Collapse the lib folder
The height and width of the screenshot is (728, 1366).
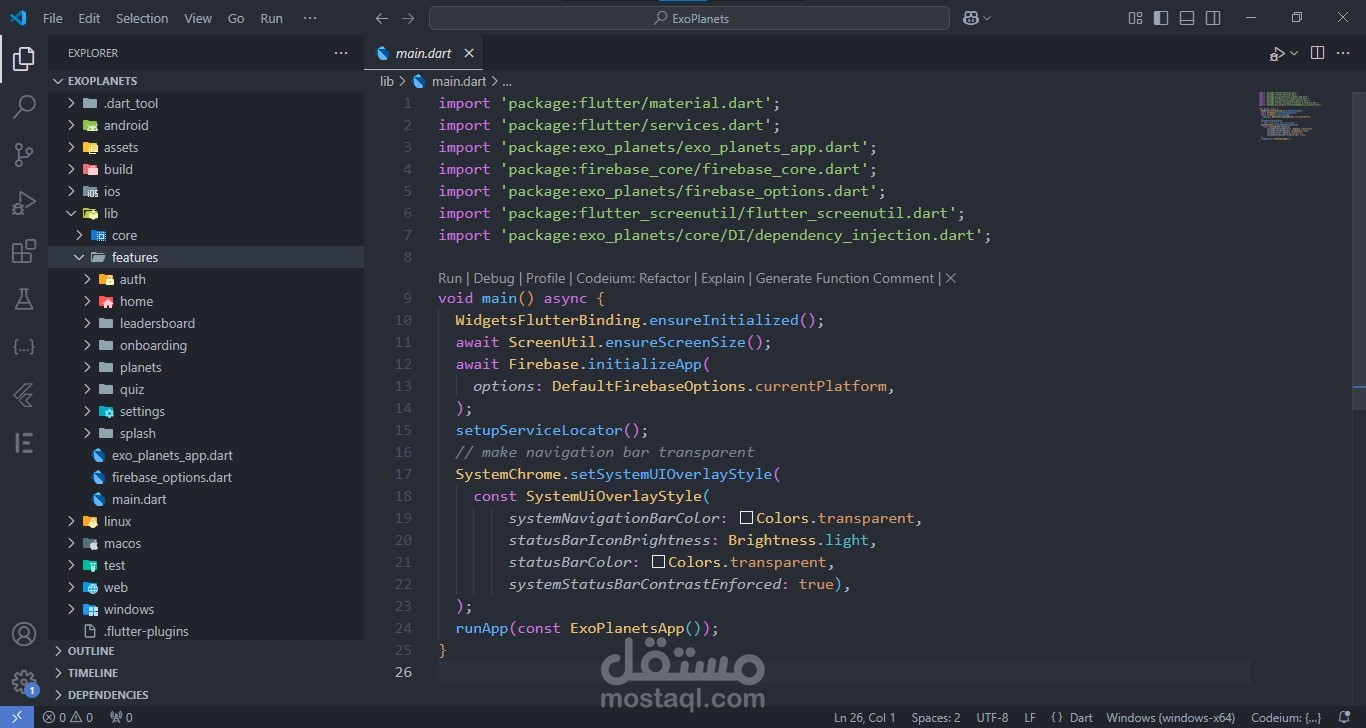[x=71, y=213]
